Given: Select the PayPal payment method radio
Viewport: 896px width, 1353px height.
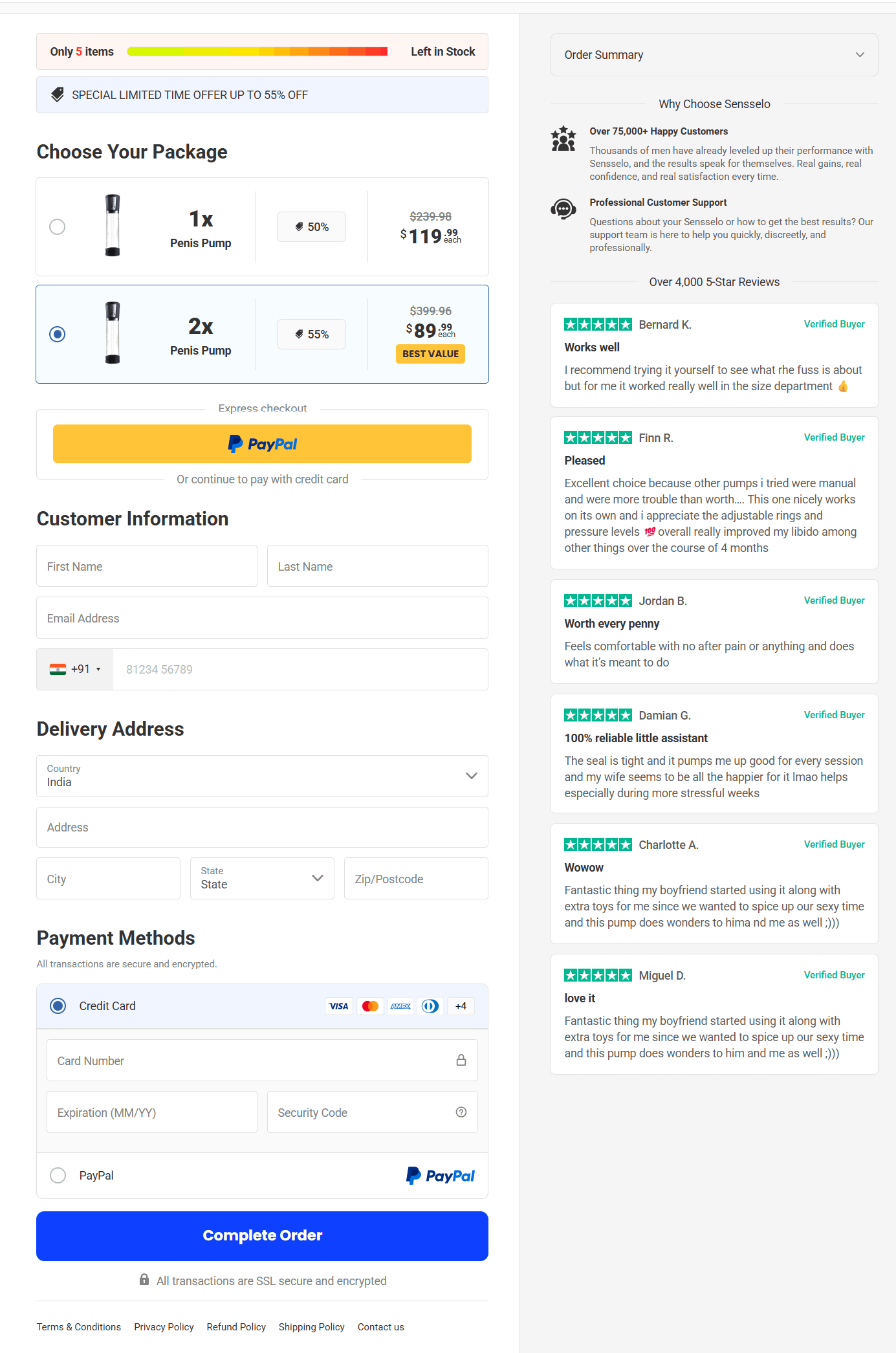Looking at the screenshot, I should pyautogui.click(x=58, y=1175).
